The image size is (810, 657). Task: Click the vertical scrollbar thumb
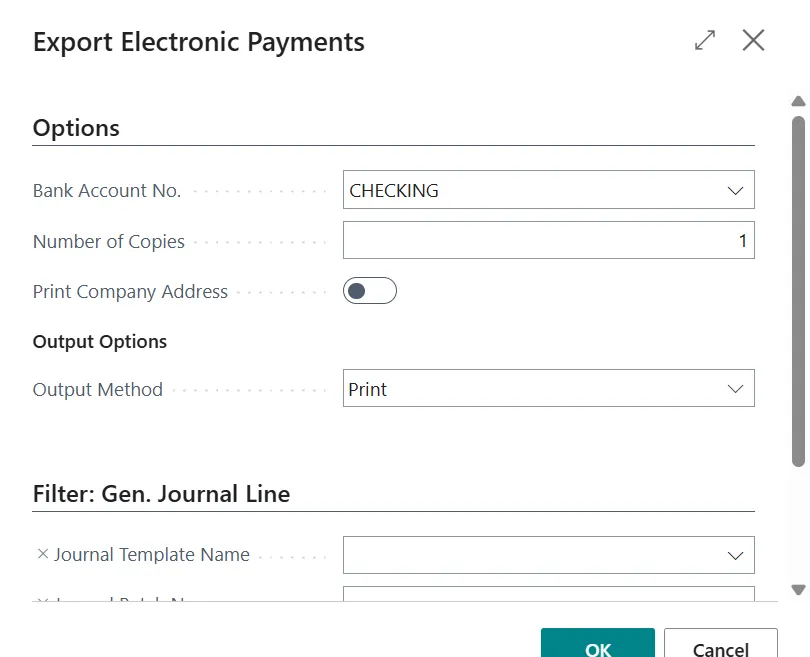[798, 290]
